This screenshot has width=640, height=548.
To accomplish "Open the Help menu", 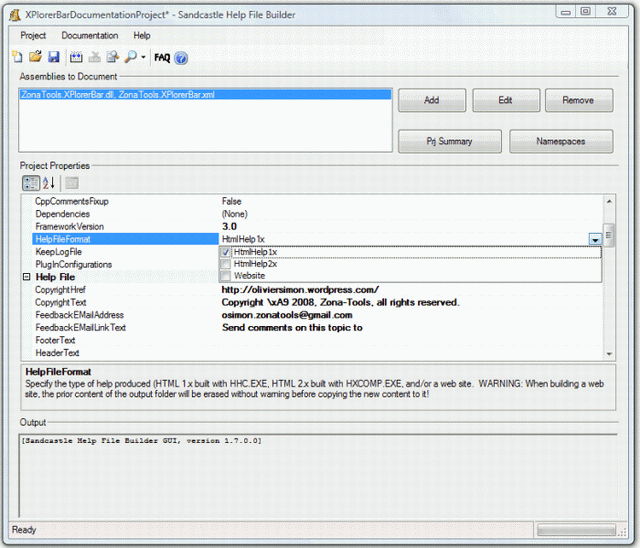I will coord(142,35).
